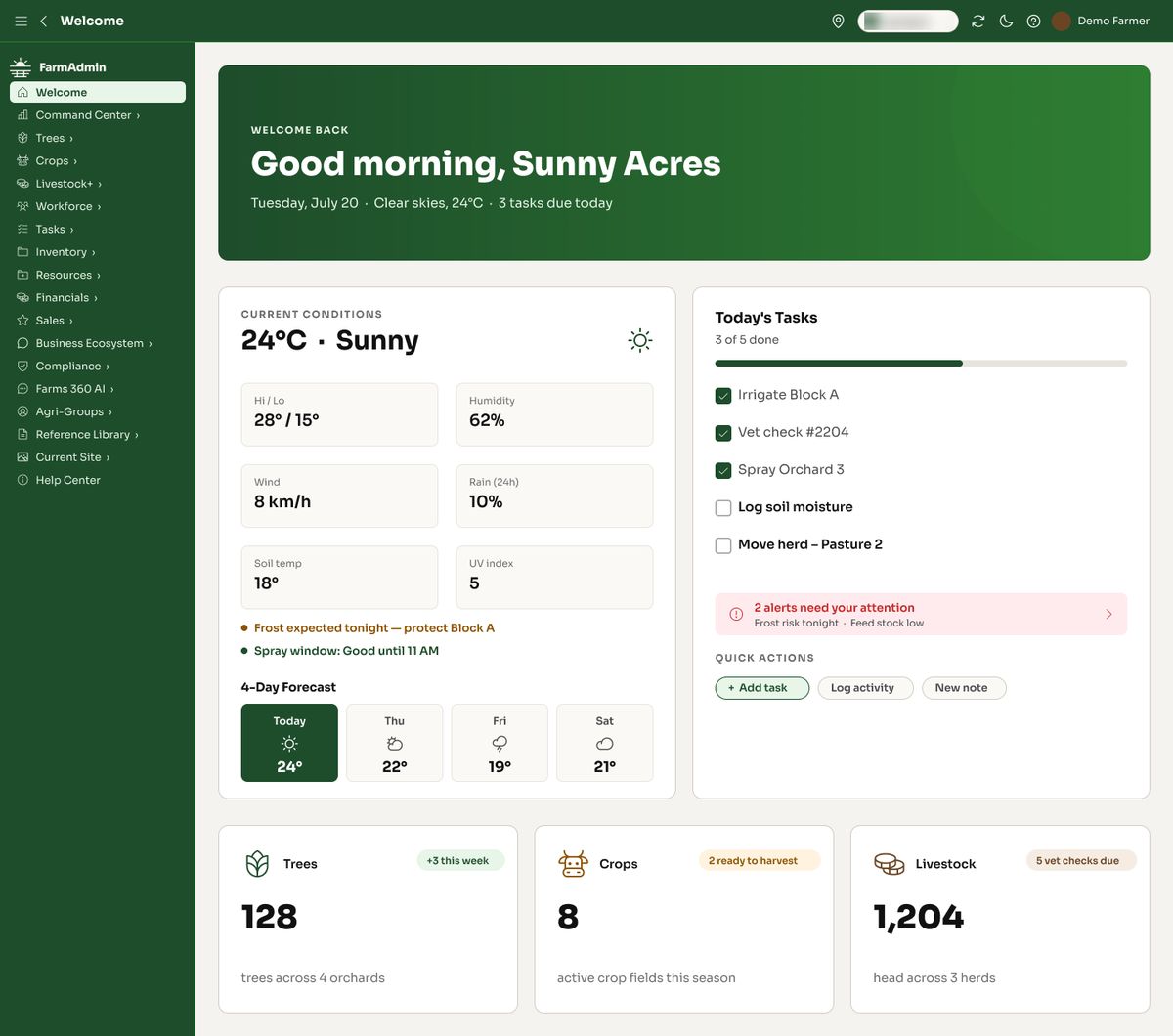
Task: Open the help question mark icon
Action: pyautogui.click(x=1033, y=21)
